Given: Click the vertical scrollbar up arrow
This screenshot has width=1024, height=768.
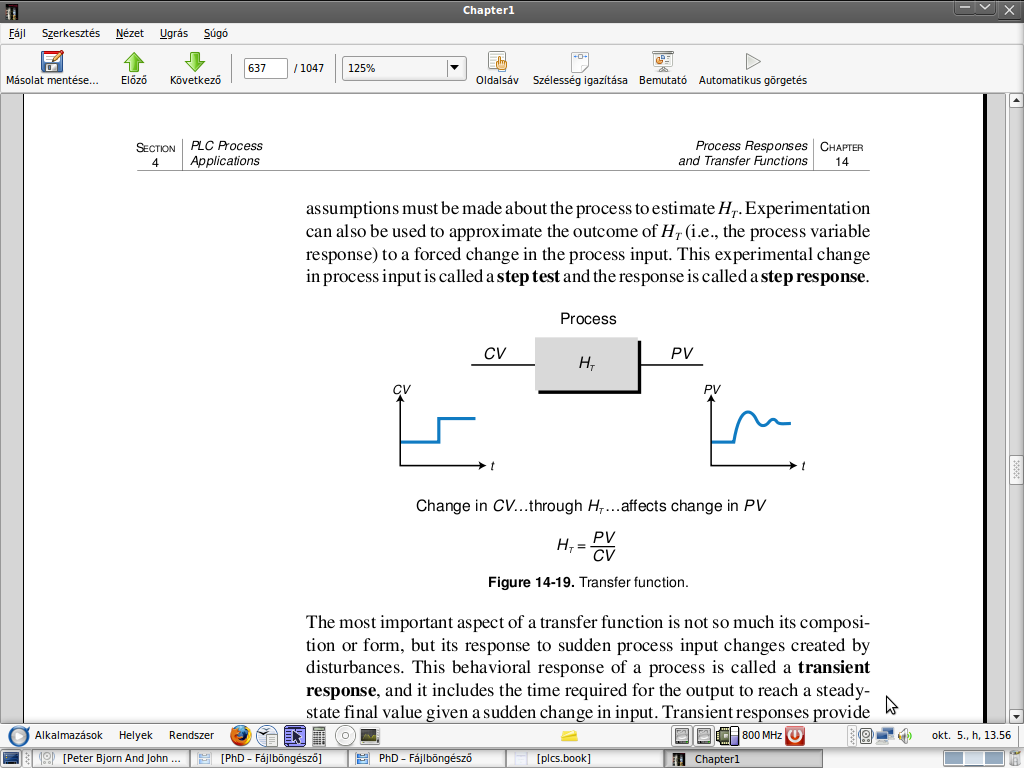Looking at the screenshot, I should click(1016, 101).
